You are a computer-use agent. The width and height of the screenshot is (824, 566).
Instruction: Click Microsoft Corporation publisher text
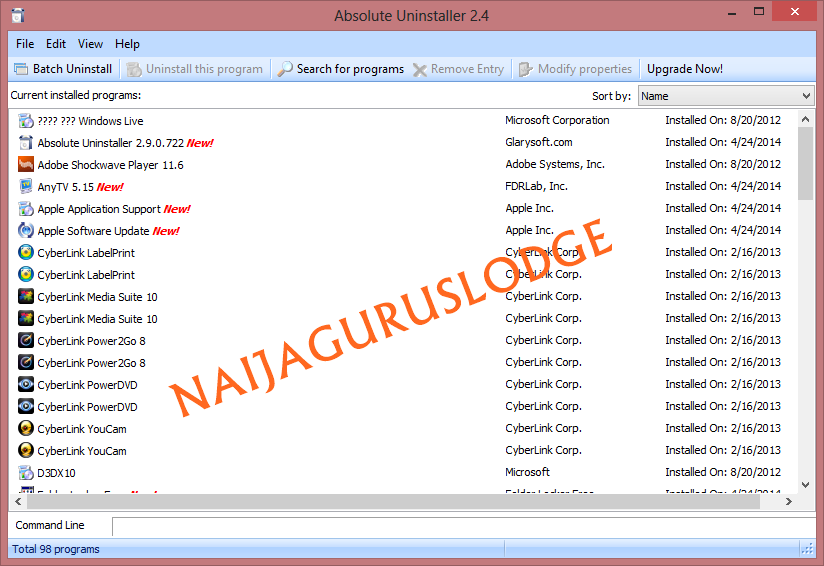coord(557,120)
